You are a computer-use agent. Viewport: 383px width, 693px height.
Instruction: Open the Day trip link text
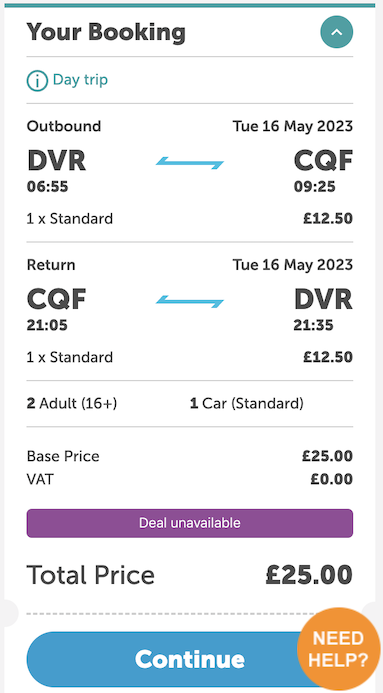point(80,80)
